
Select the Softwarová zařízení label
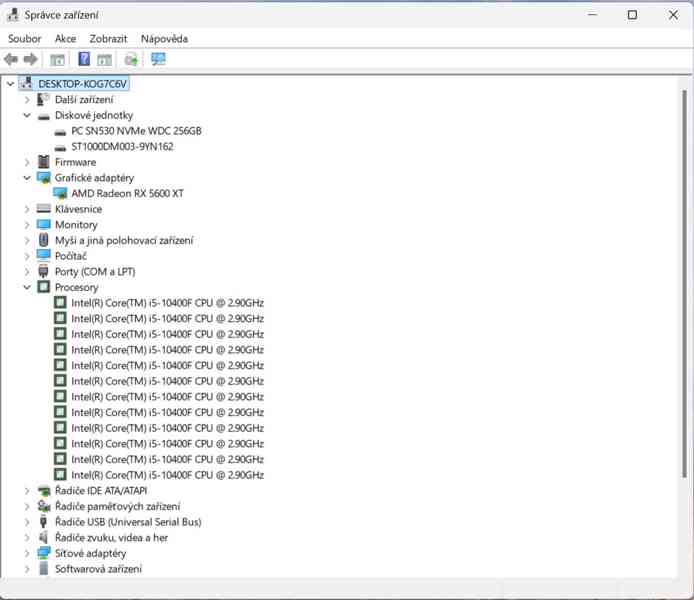pyautogui.click(x=98, y=569)
